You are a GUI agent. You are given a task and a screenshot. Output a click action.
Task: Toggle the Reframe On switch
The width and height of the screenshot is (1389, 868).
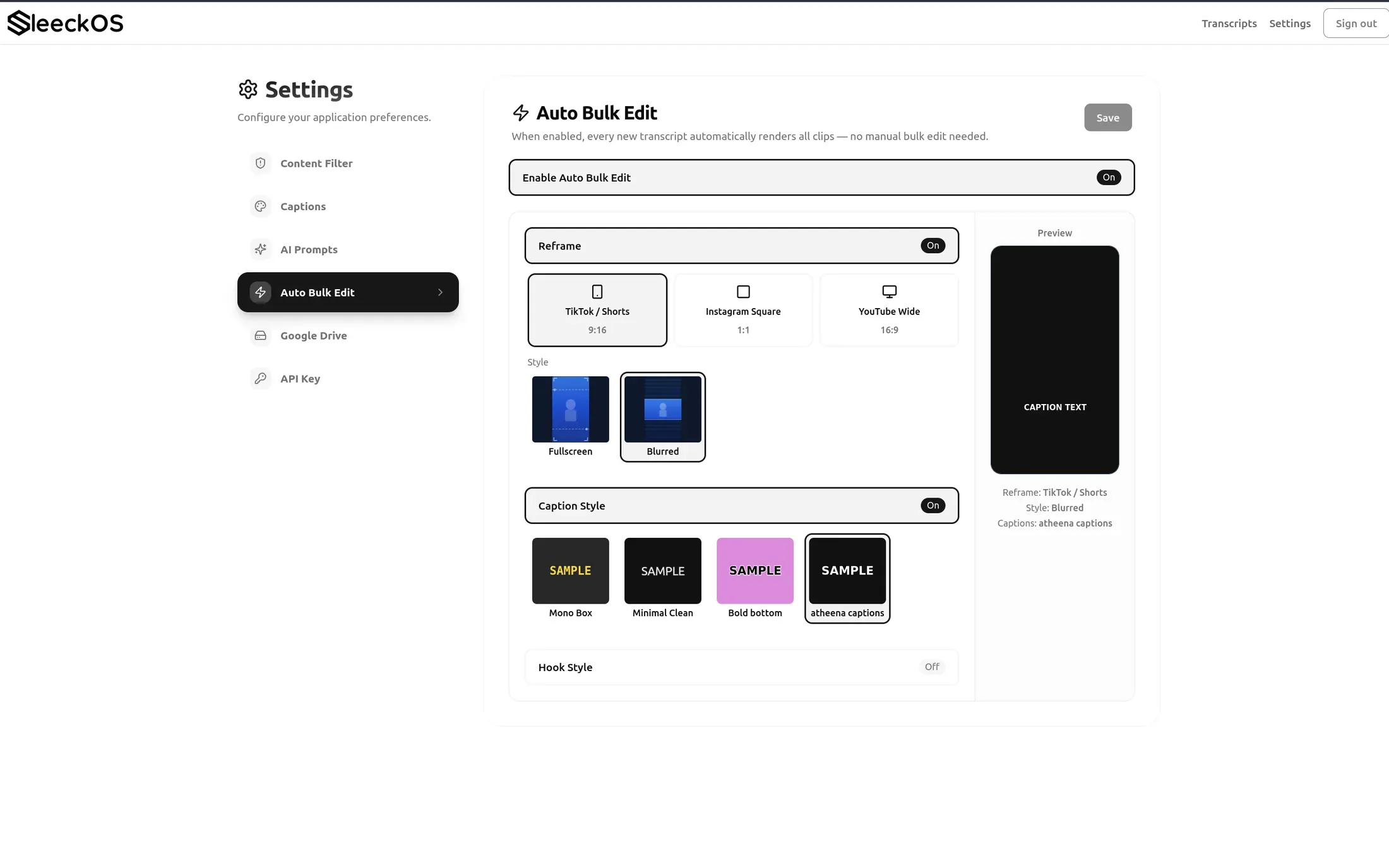tap(933, 246)
